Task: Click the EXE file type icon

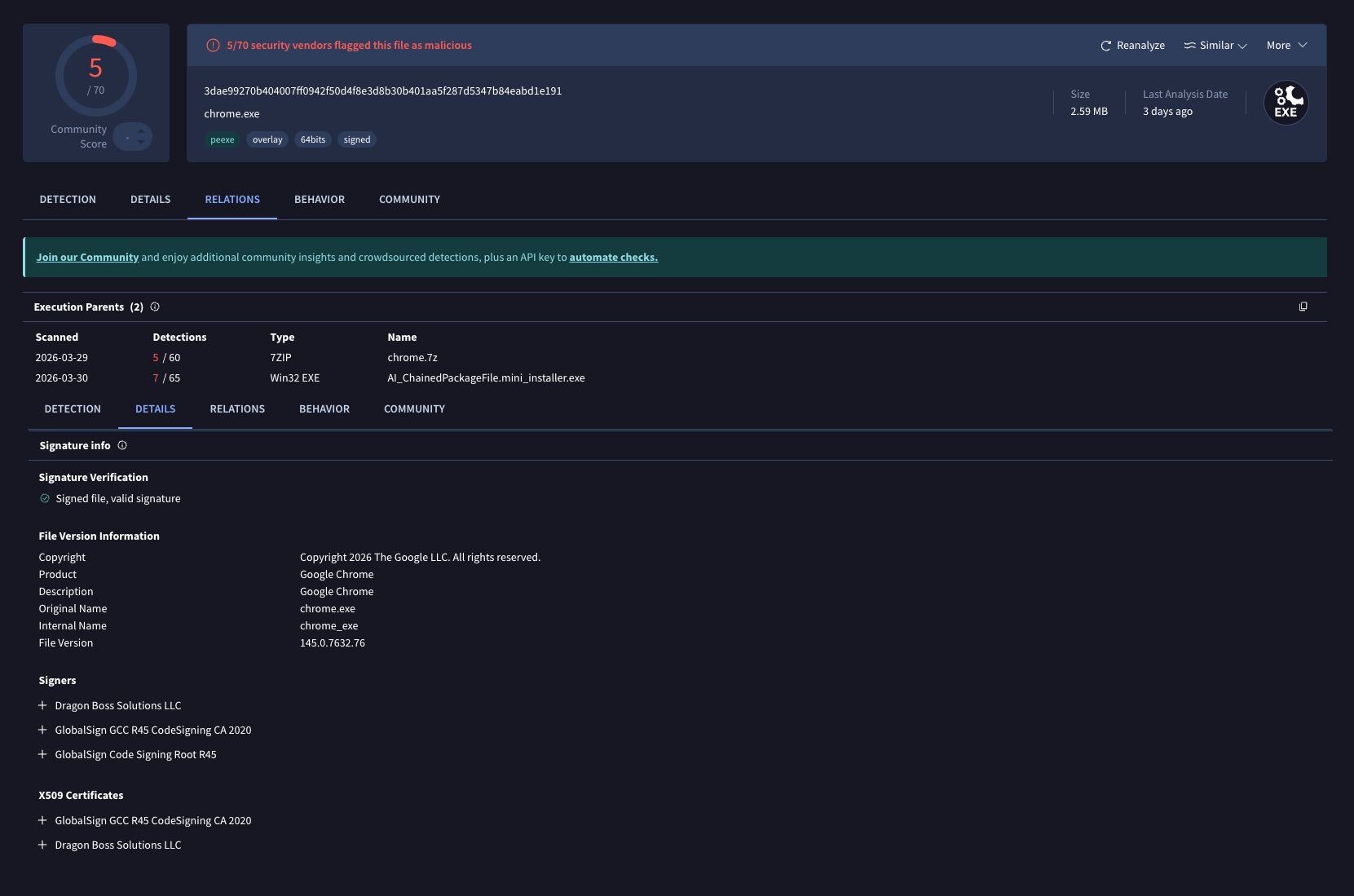Action: click(x=1286, y=104)
